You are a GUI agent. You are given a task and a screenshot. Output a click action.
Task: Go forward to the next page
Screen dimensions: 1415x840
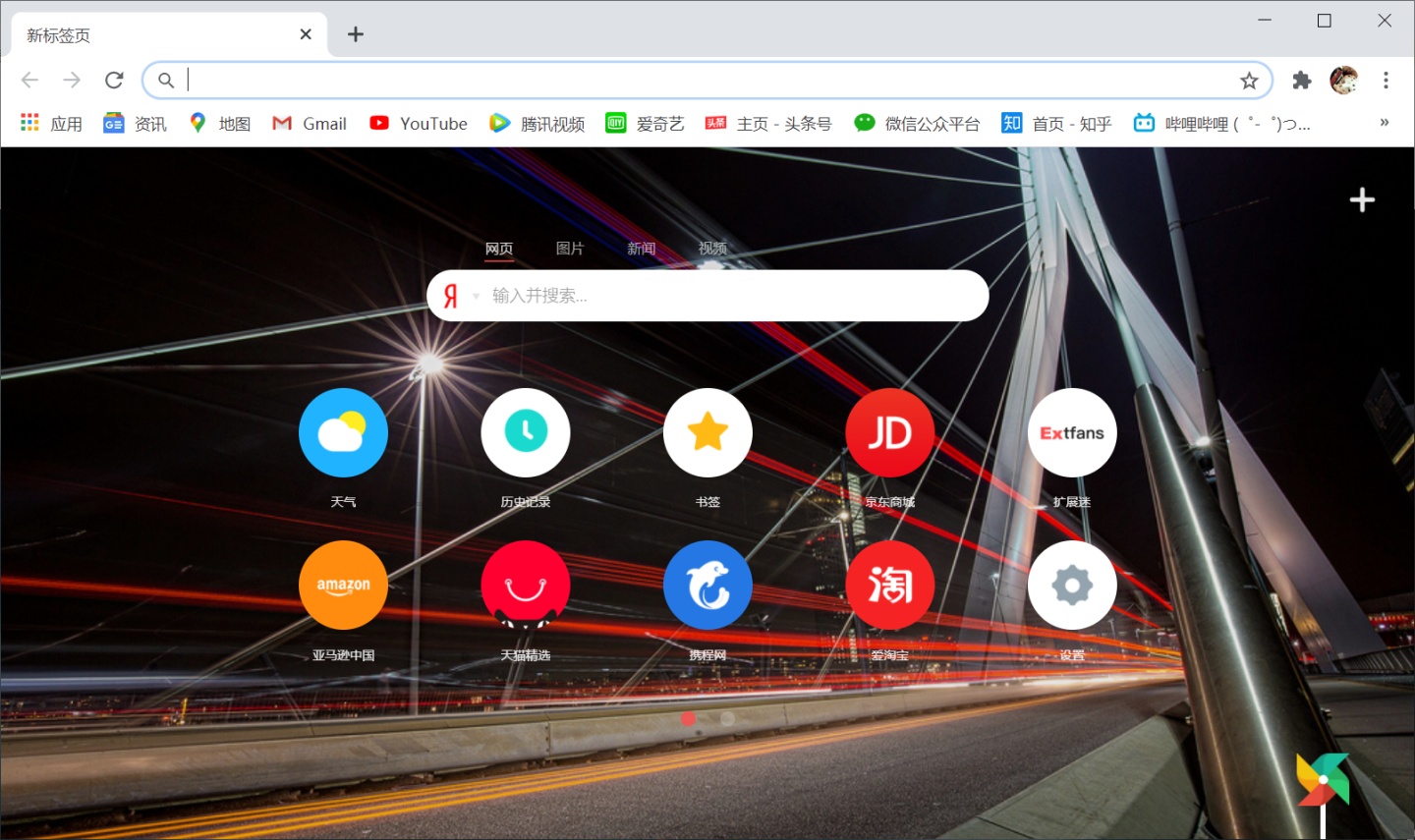(72, 81)
